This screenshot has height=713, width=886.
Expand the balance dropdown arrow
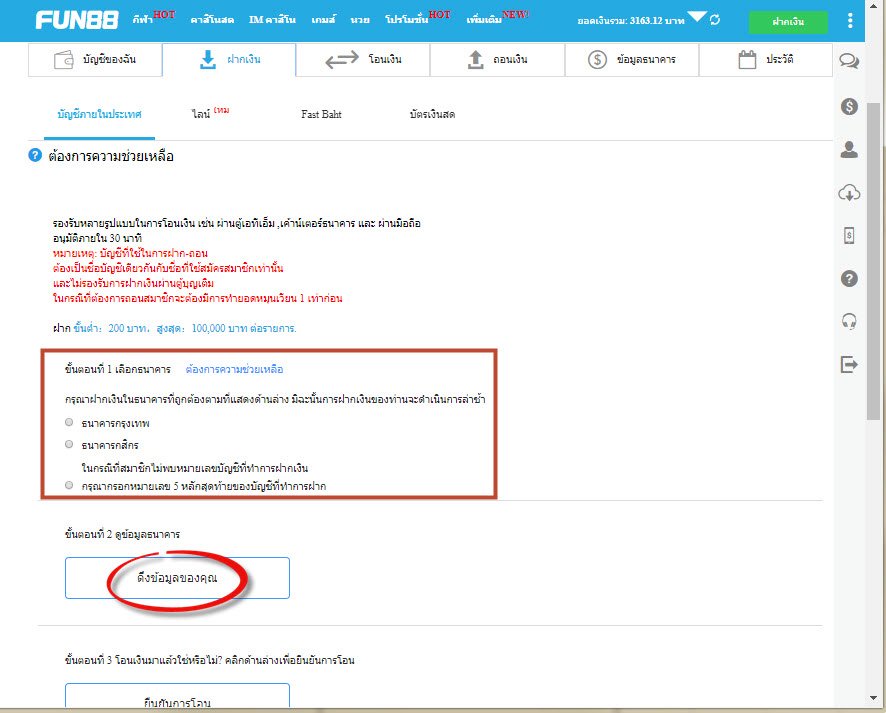(x=697, y=18)
